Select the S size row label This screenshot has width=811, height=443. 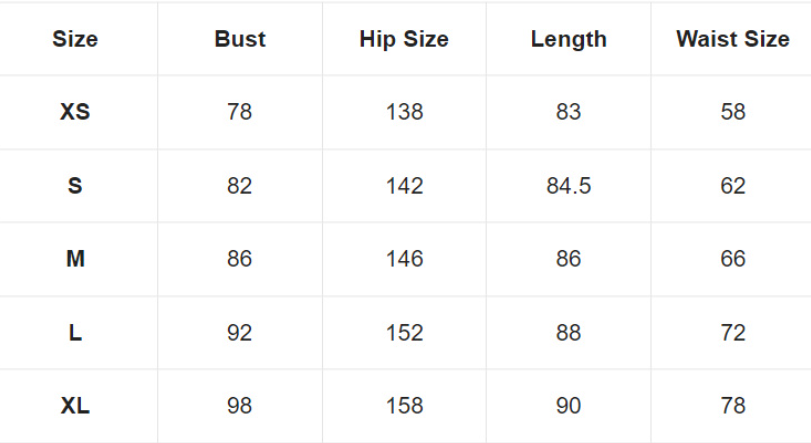75,186
